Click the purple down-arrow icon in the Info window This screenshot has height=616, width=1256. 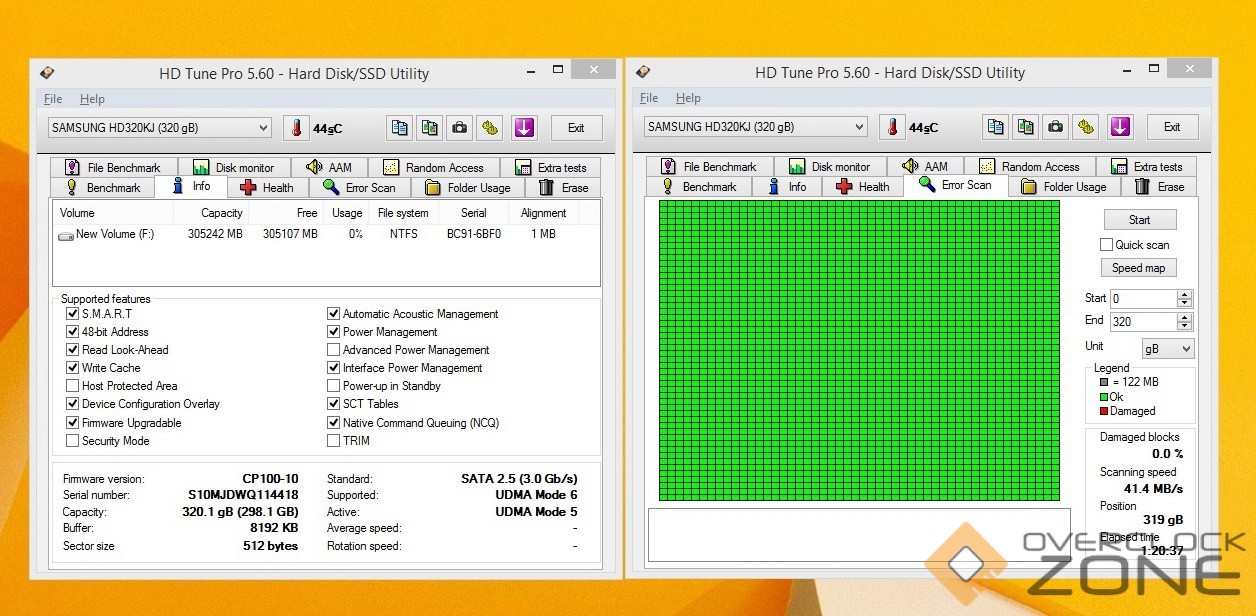pyautogui.click(x=524, y=128)
